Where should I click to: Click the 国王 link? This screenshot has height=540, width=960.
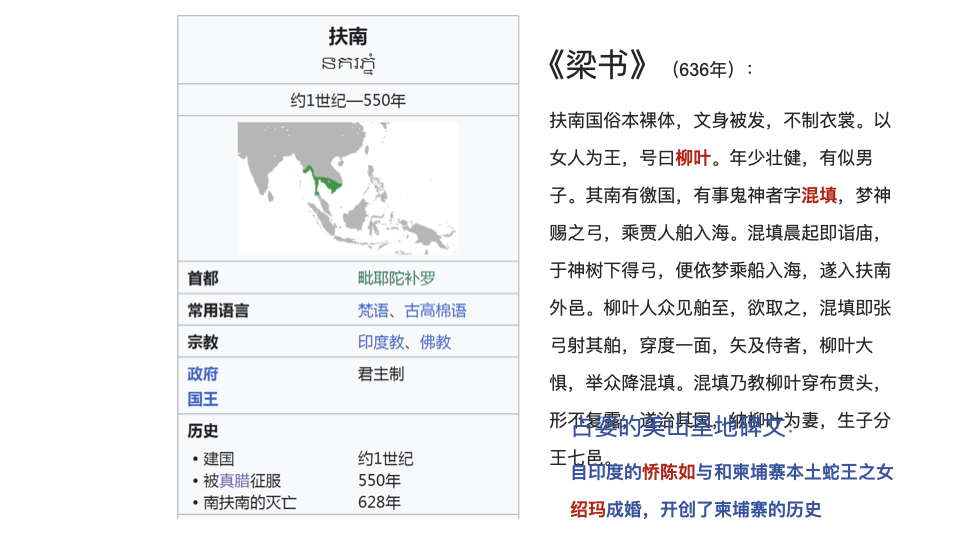tap(203, 399)
